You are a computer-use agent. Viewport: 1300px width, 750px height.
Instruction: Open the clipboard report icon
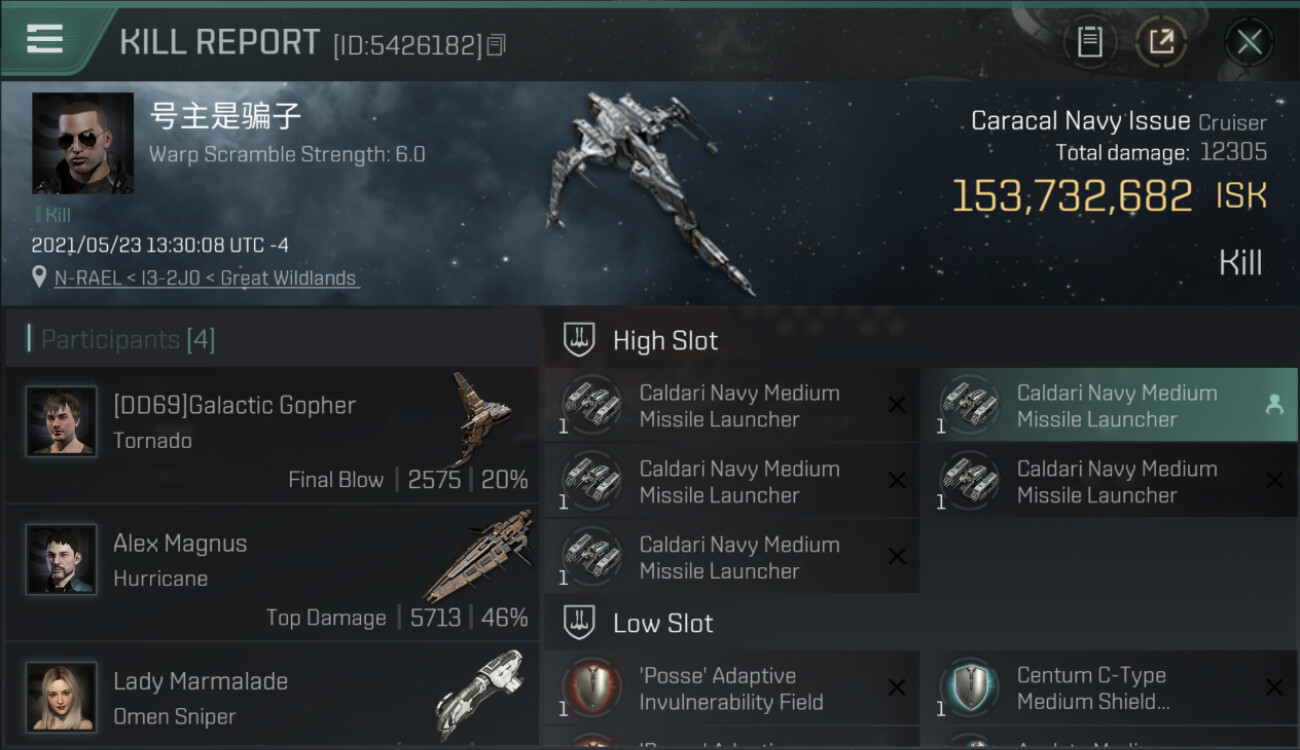1090,42
